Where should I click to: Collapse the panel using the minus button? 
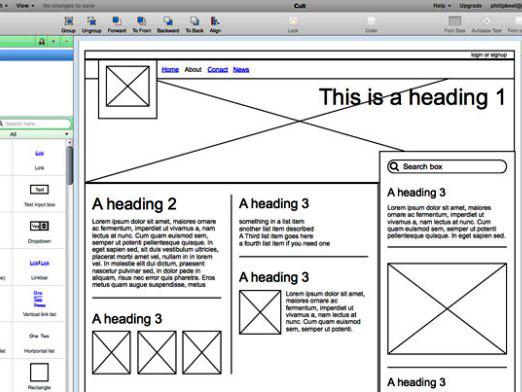click(67, 42)
